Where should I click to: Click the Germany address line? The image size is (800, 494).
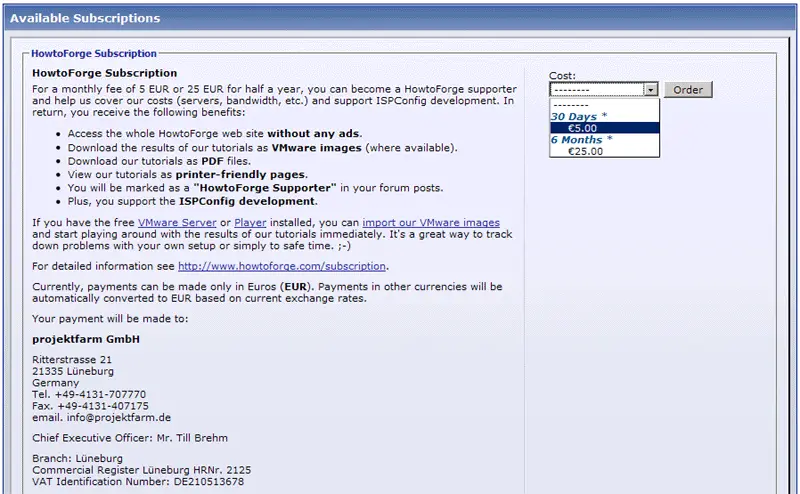click(56, 383)
